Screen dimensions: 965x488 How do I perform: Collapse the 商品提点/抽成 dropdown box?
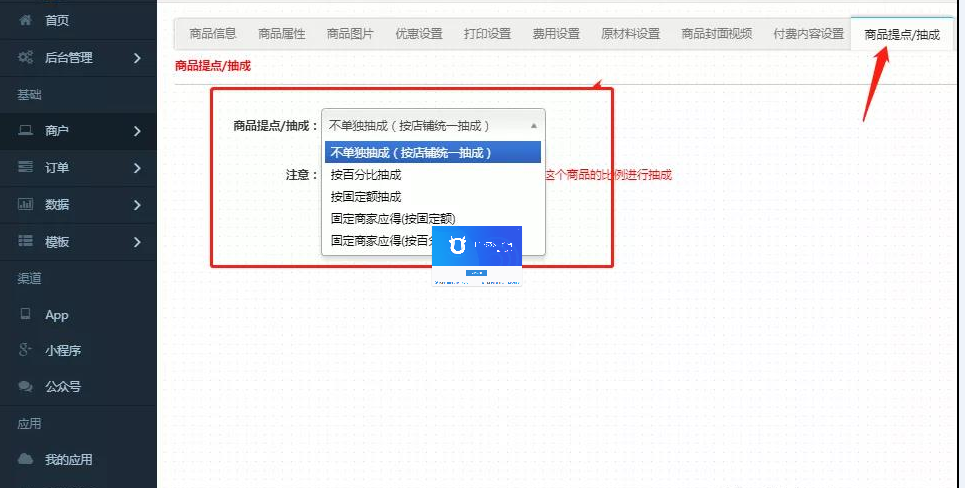[x=433, y=126]
